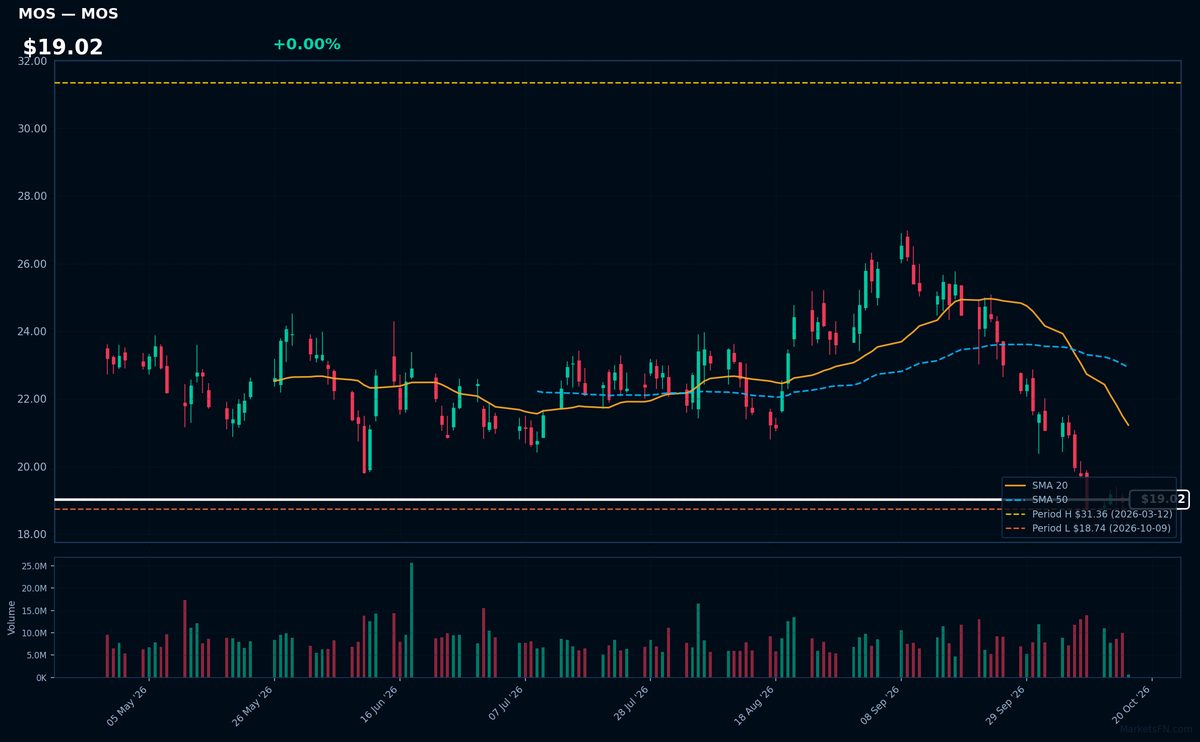Select the large $19.02 price header

[63, 47]
